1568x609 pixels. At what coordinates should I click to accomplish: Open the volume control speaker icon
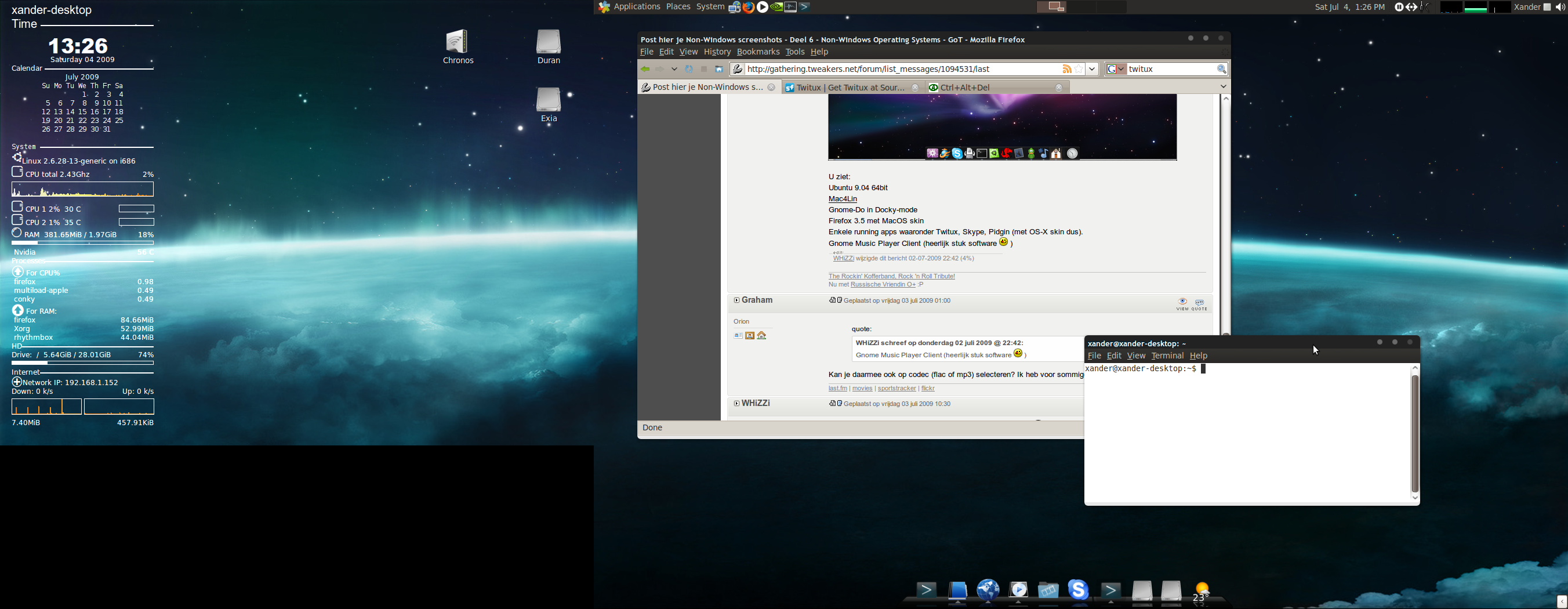coord(1560,8)
